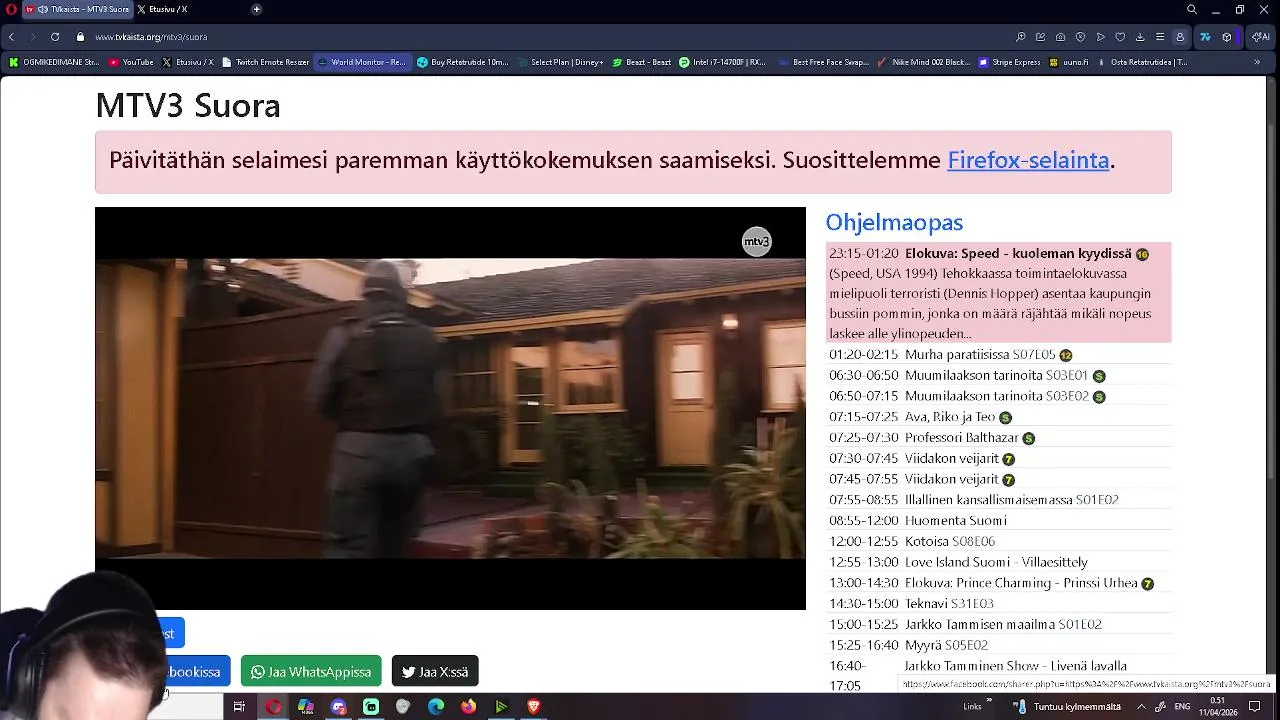This screenshot has height=720, width=1280.
Task: Reload the current page
Action: pos(55,37)
